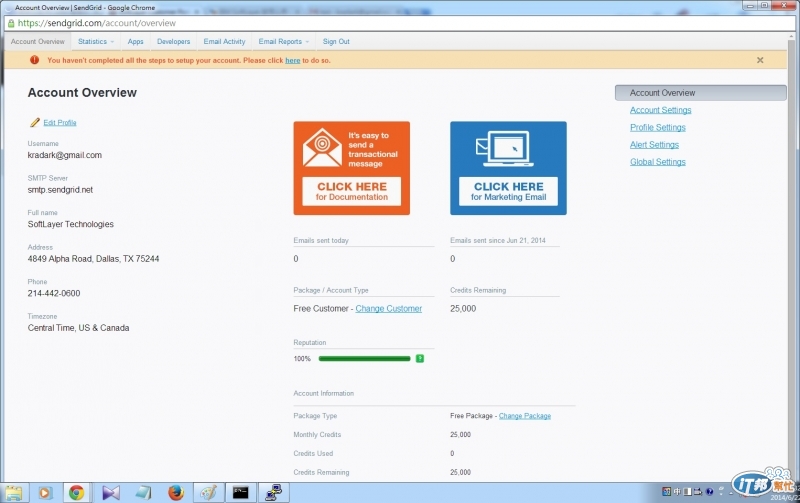Open the network computers icon in the taskbar
This screenshot has width=800, height=503.
[x=273, y=493]
